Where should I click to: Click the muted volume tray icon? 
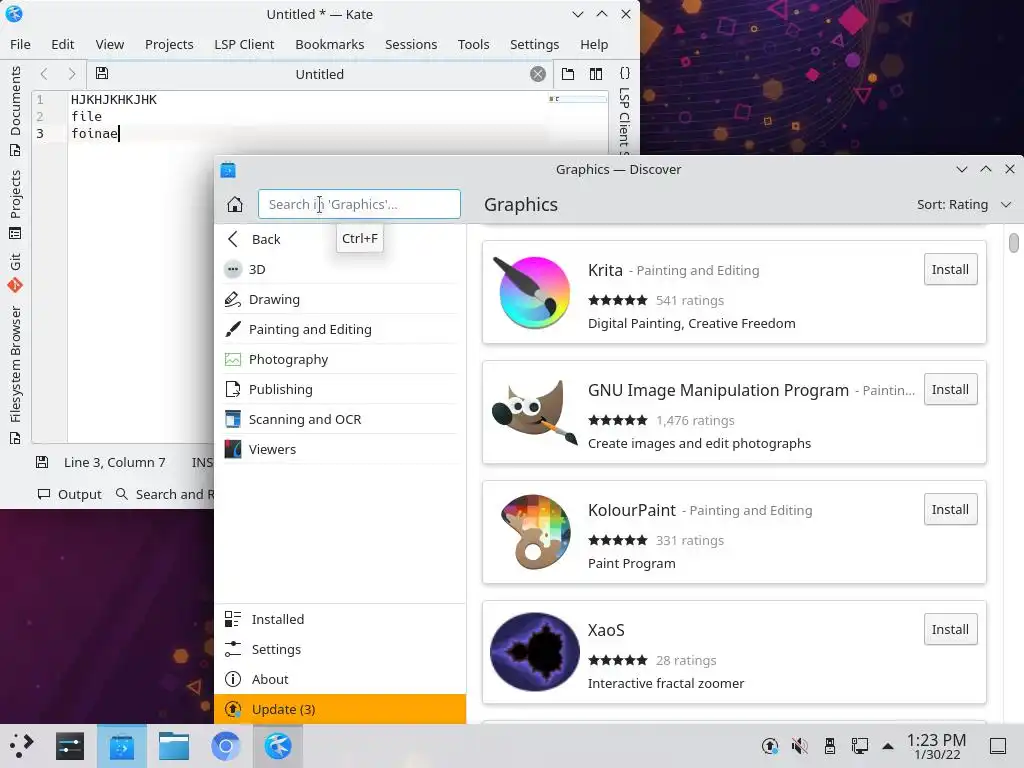pyautogui.click(x=799, y=746)
